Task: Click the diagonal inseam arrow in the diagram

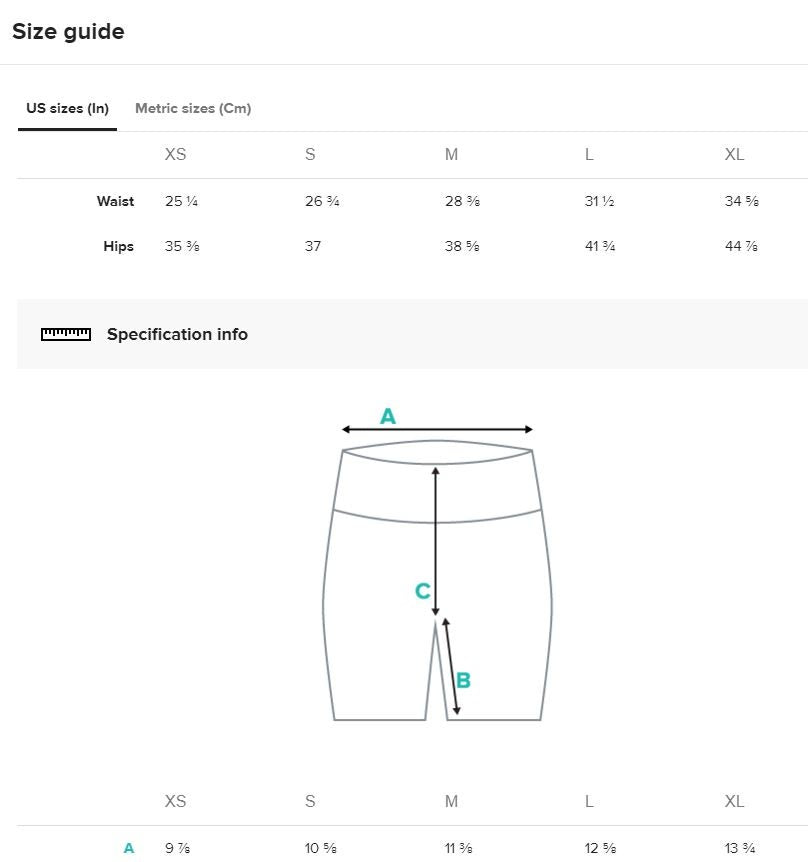Action: click(452, 667)
